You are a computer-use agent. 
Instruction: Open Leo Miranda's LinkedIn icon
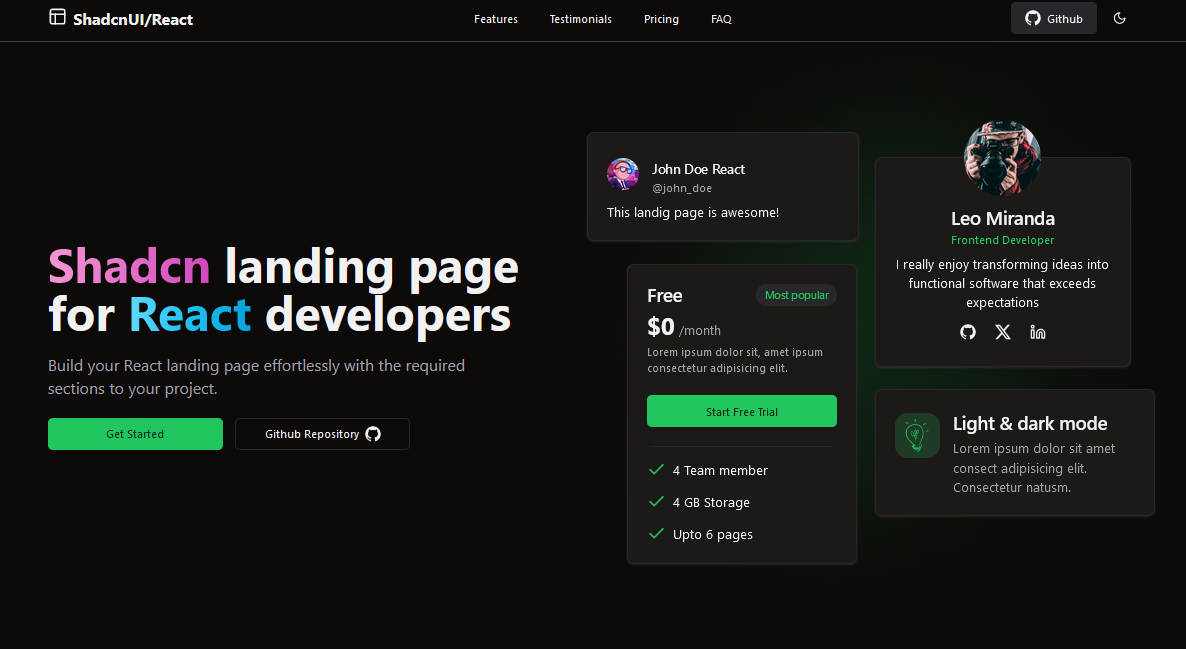1037,332
